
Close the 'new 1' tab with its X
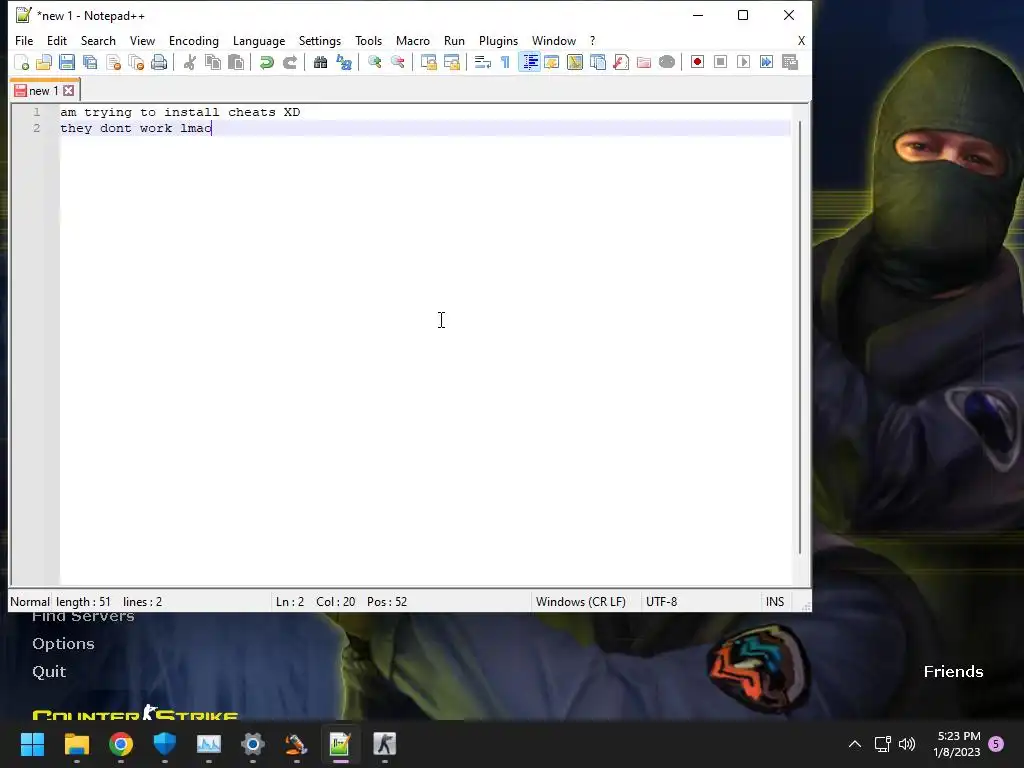click(69, 91)
